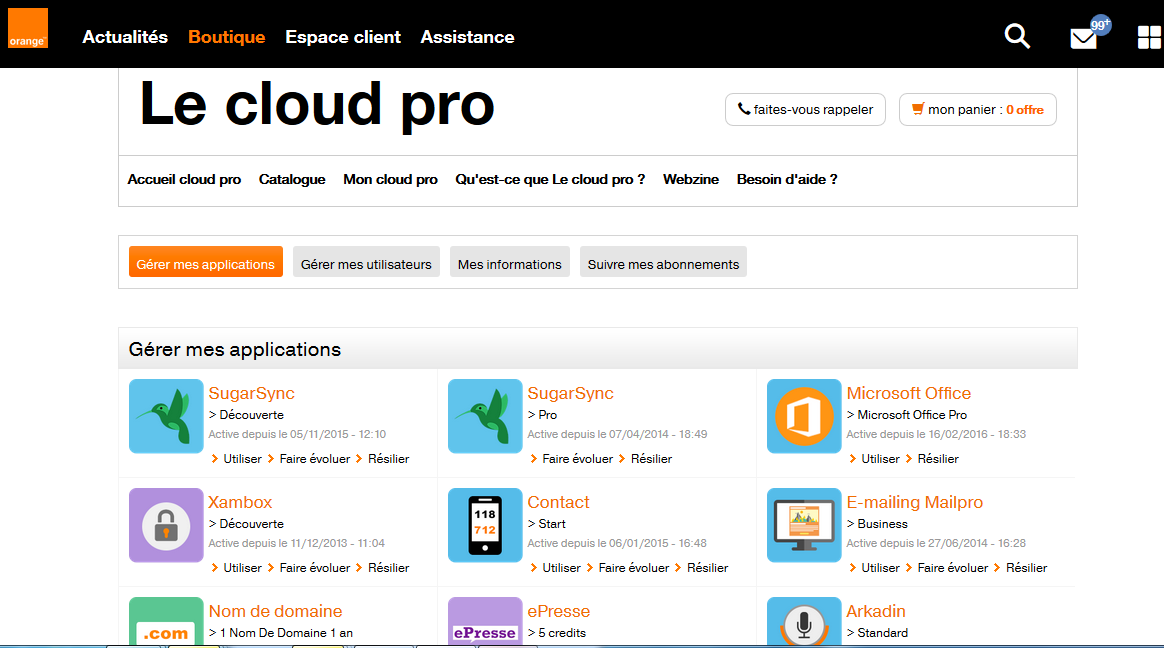Open the Webzine menu item

click(691, 180)
